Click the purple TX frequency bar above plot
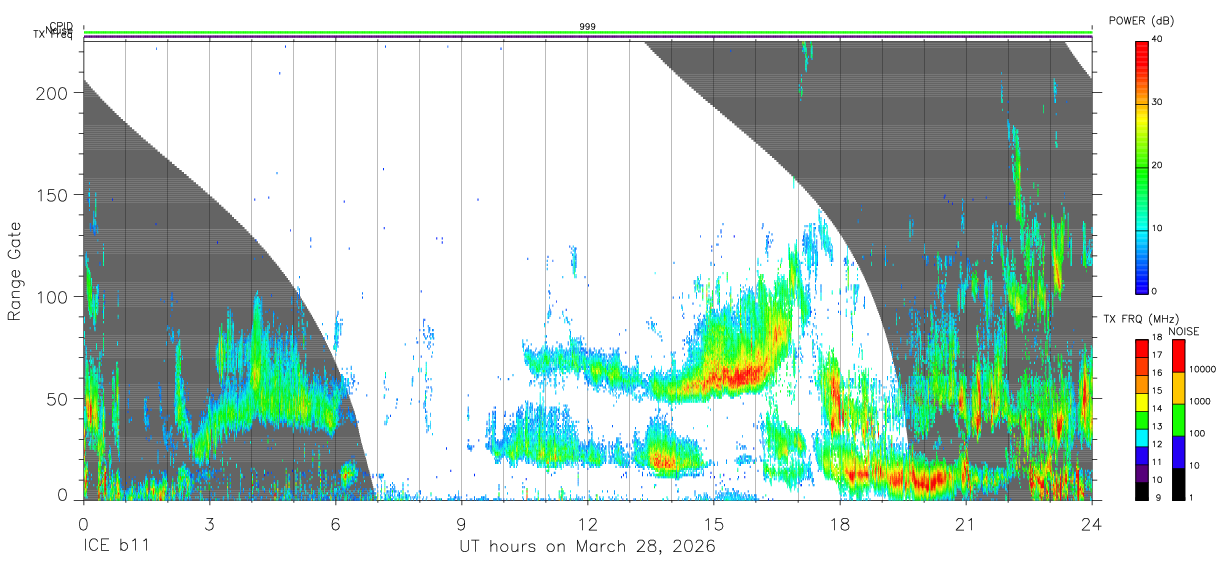This screenshot has height=567, width=1228. pos(587,38)
